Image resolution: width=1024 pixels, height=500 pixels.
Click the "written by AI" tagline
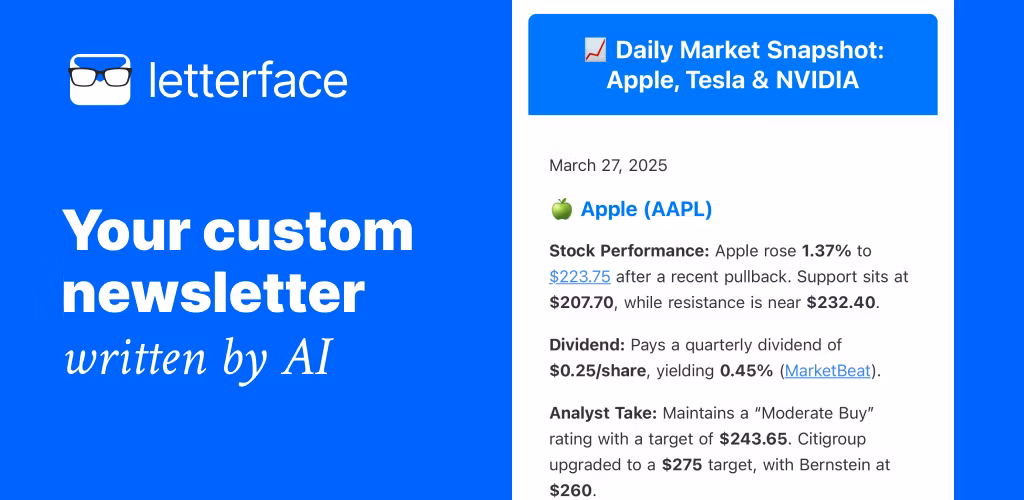[197, 359]
